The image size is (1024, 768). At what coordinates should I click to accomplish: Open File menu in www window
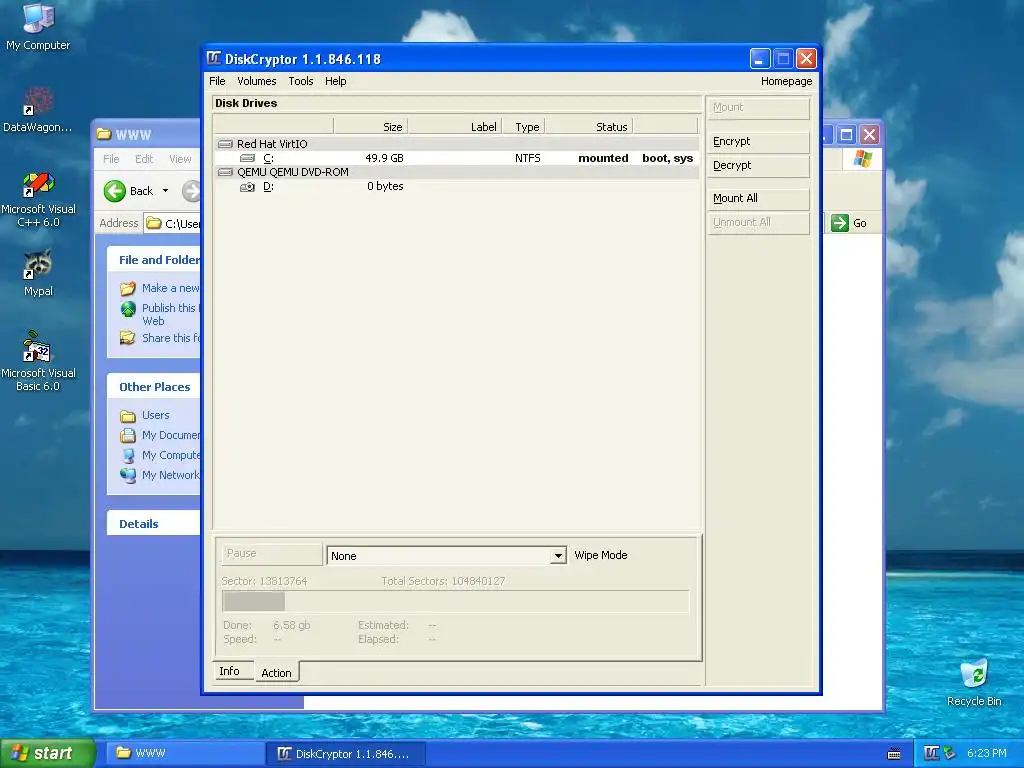click(x=111, y=159)
